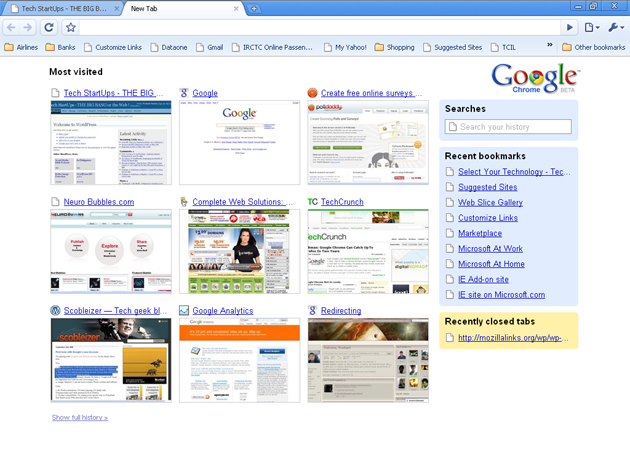Click the Forward navigation arrow
This screenshot has height=453, width=630.
coord(28,27)
